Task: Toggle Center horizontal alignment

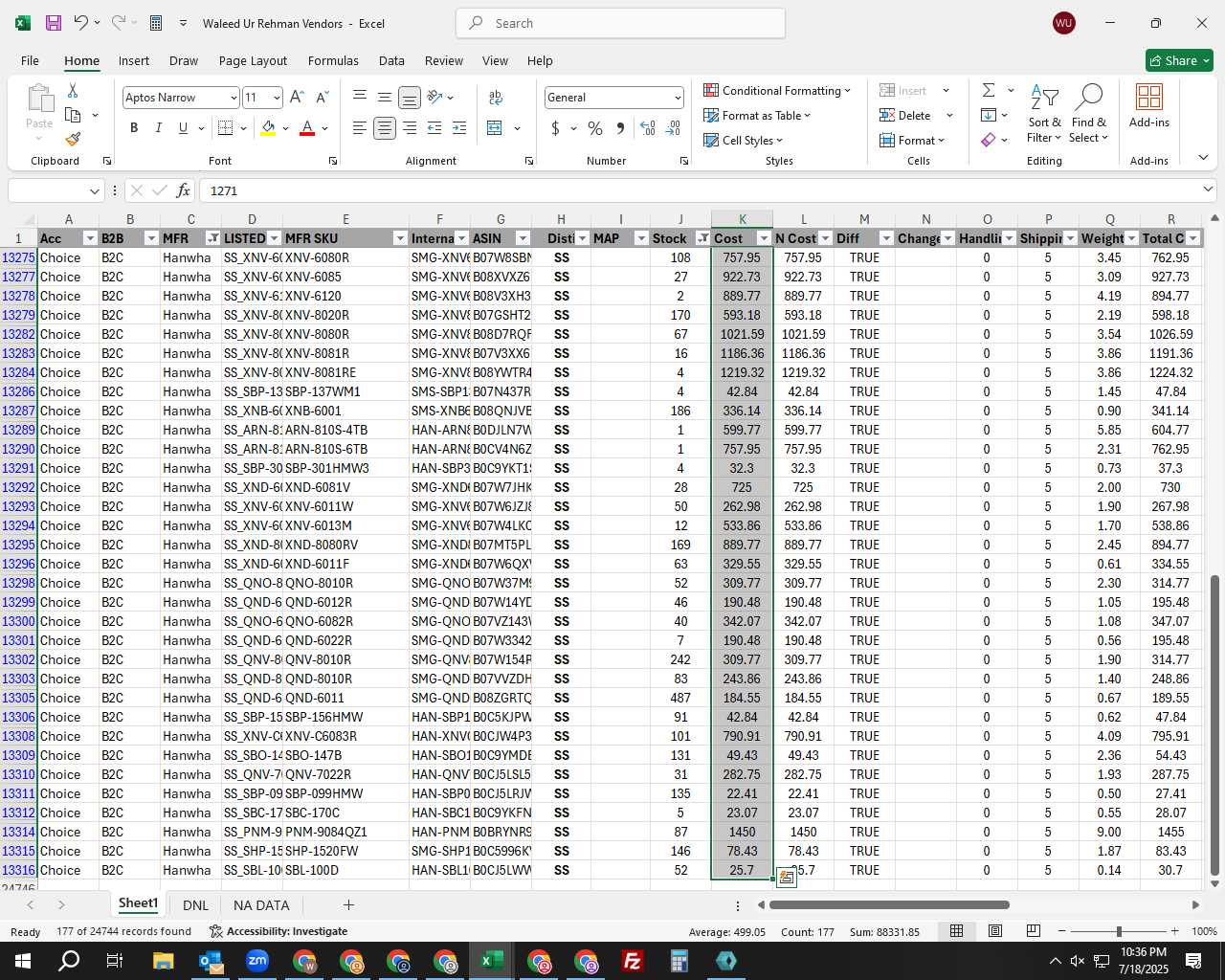Action: point(384,128)
